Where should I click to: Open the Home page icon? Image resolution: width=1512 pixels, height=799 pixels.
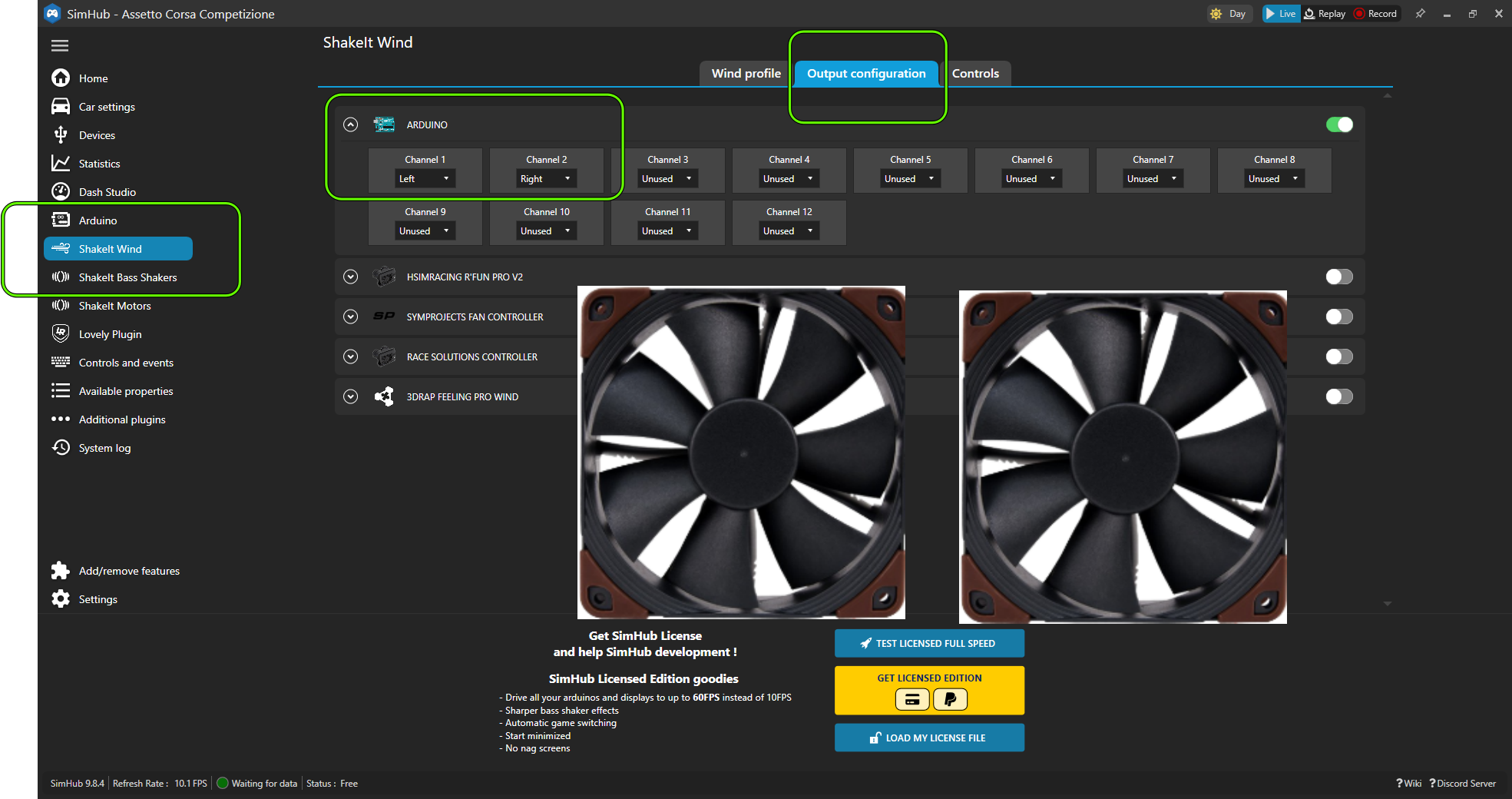pyautogui.click(x=61, y=78)
